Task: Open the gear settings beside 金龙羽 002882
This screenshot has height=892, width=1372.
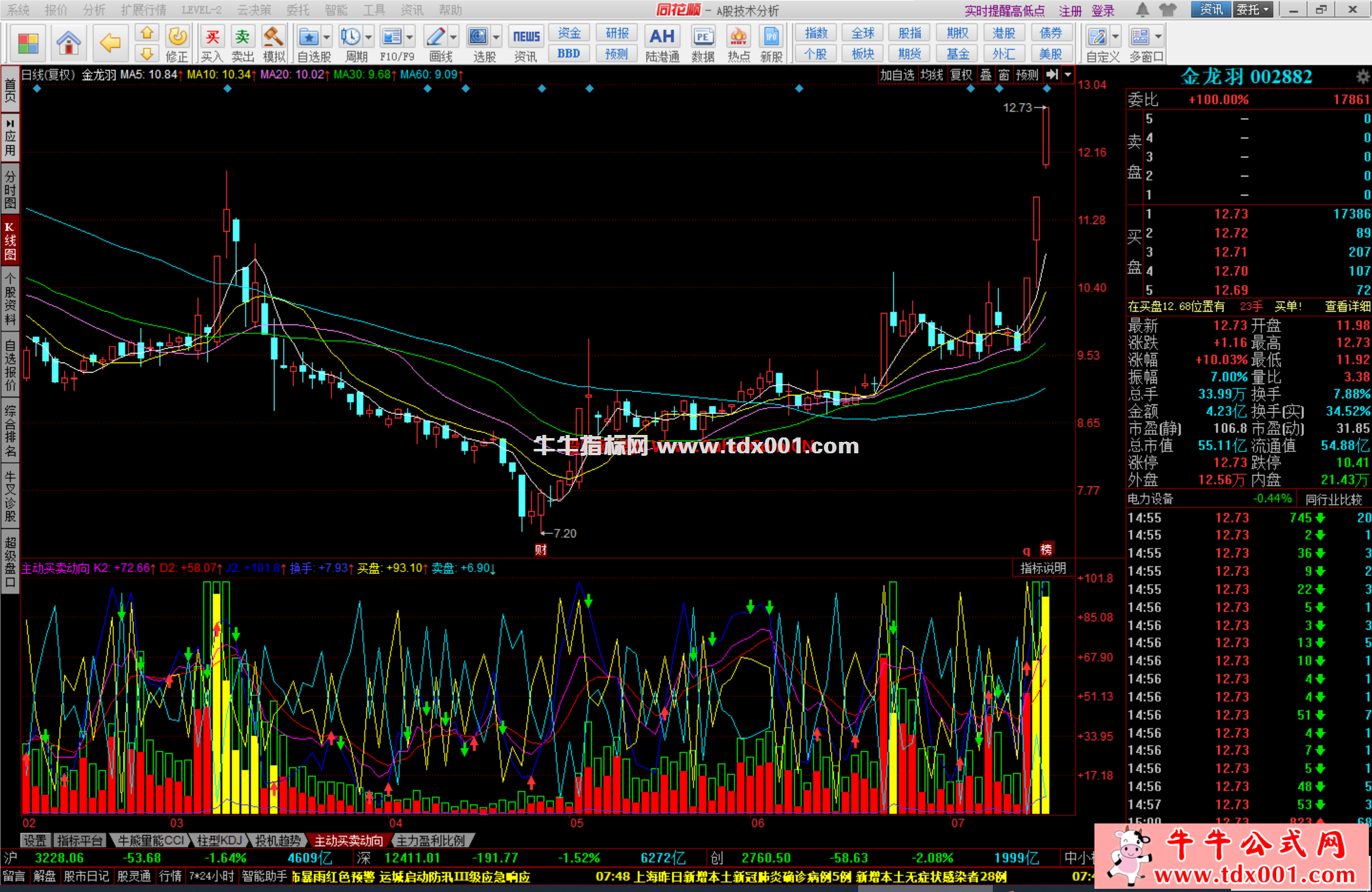Action: (1362, 77)
